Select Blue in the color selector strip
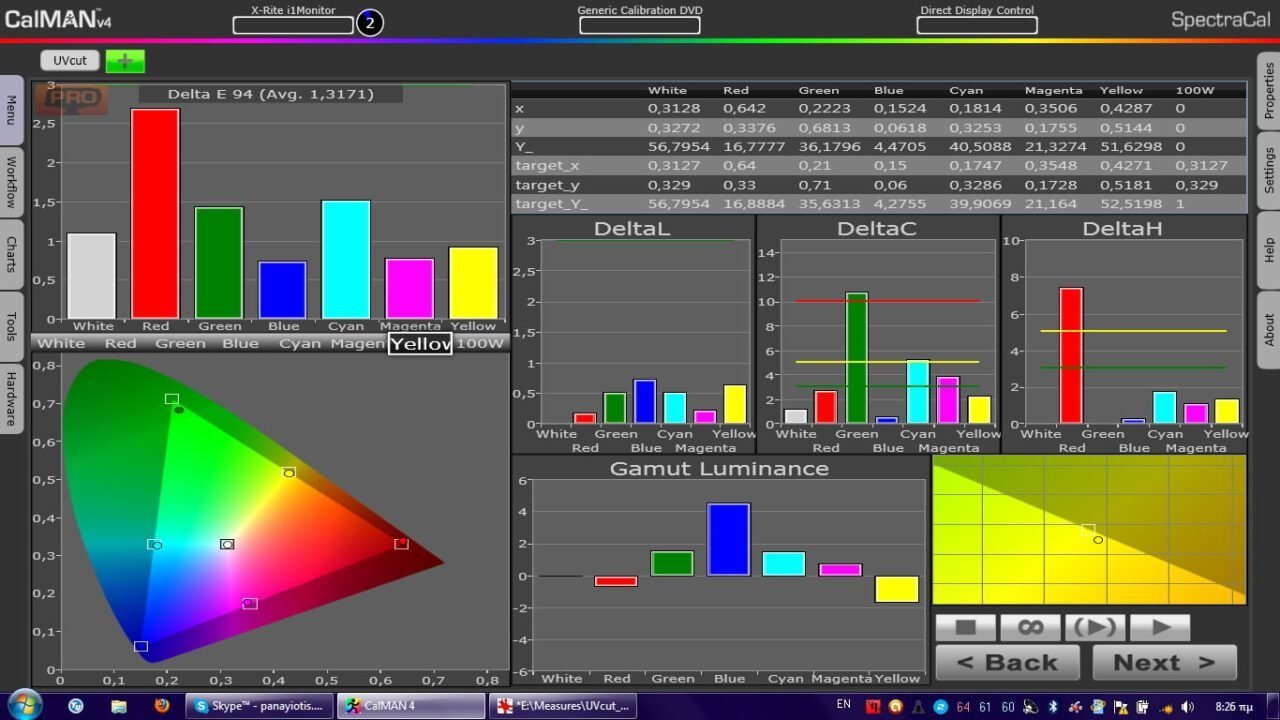 [241, 343]
